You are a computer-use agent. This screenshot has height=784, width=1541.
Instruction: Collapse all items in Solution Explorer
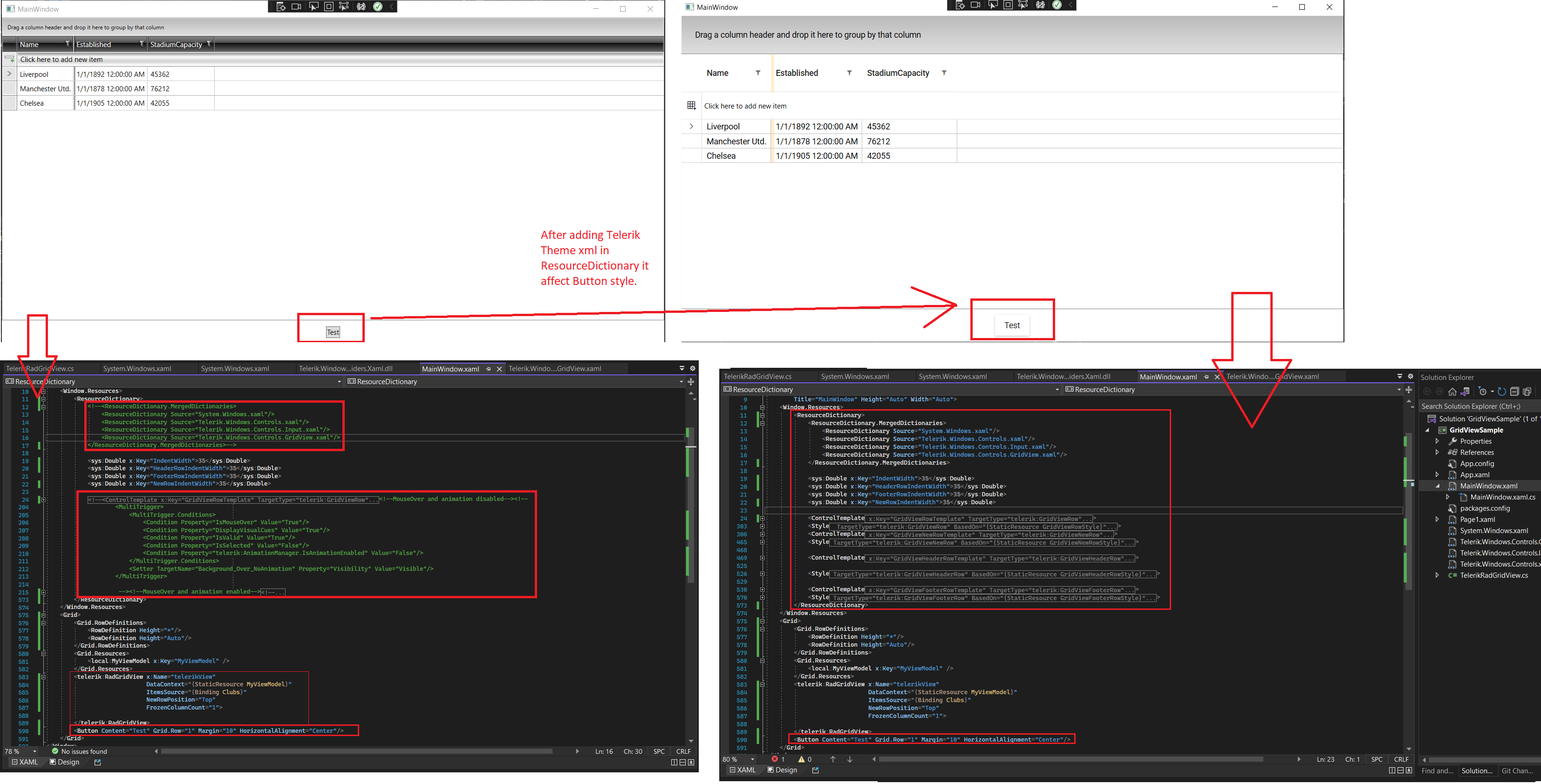[x=1515, y=392]
